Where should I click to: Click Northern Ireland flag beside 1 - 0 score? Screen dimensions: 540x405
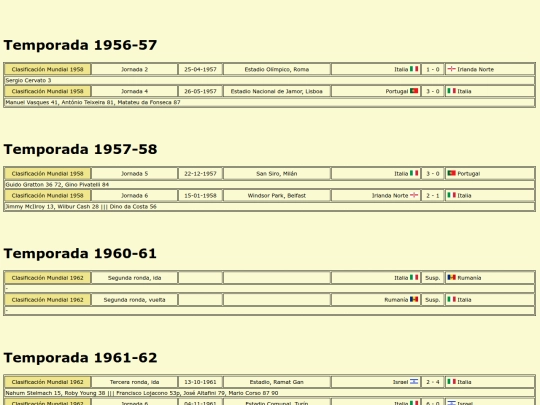click(451, 69)
